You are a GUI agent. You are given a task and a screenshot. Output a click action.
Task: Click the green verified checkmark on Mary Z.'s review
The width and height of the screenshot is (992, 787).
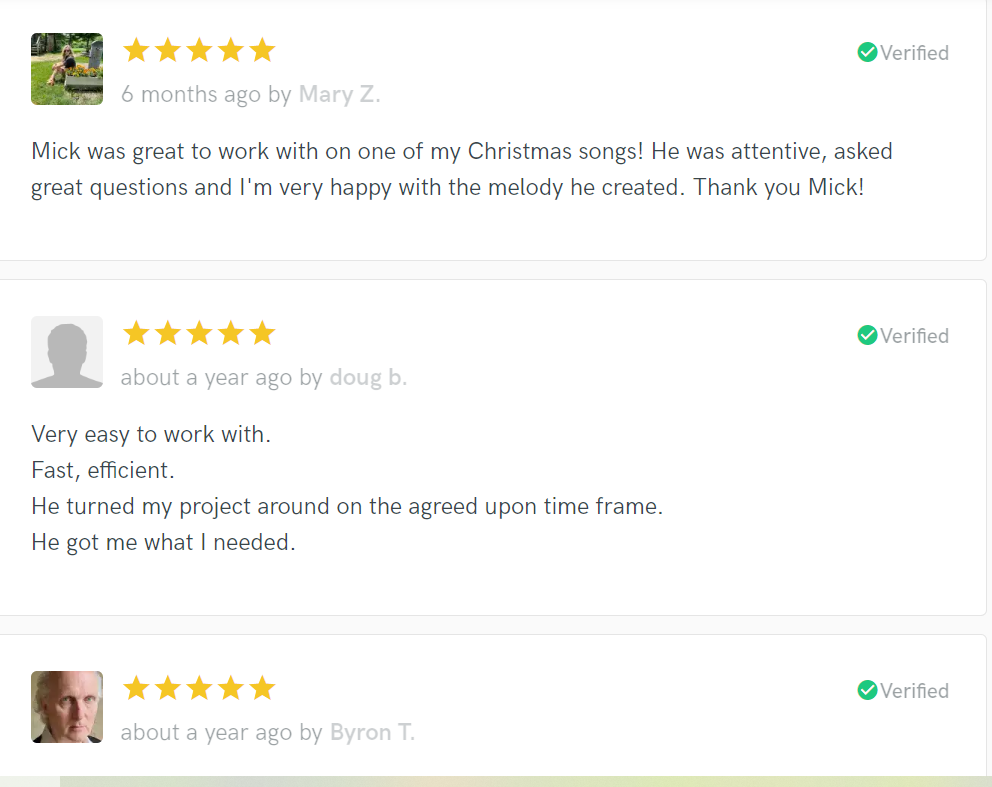[x=867, y=53]
